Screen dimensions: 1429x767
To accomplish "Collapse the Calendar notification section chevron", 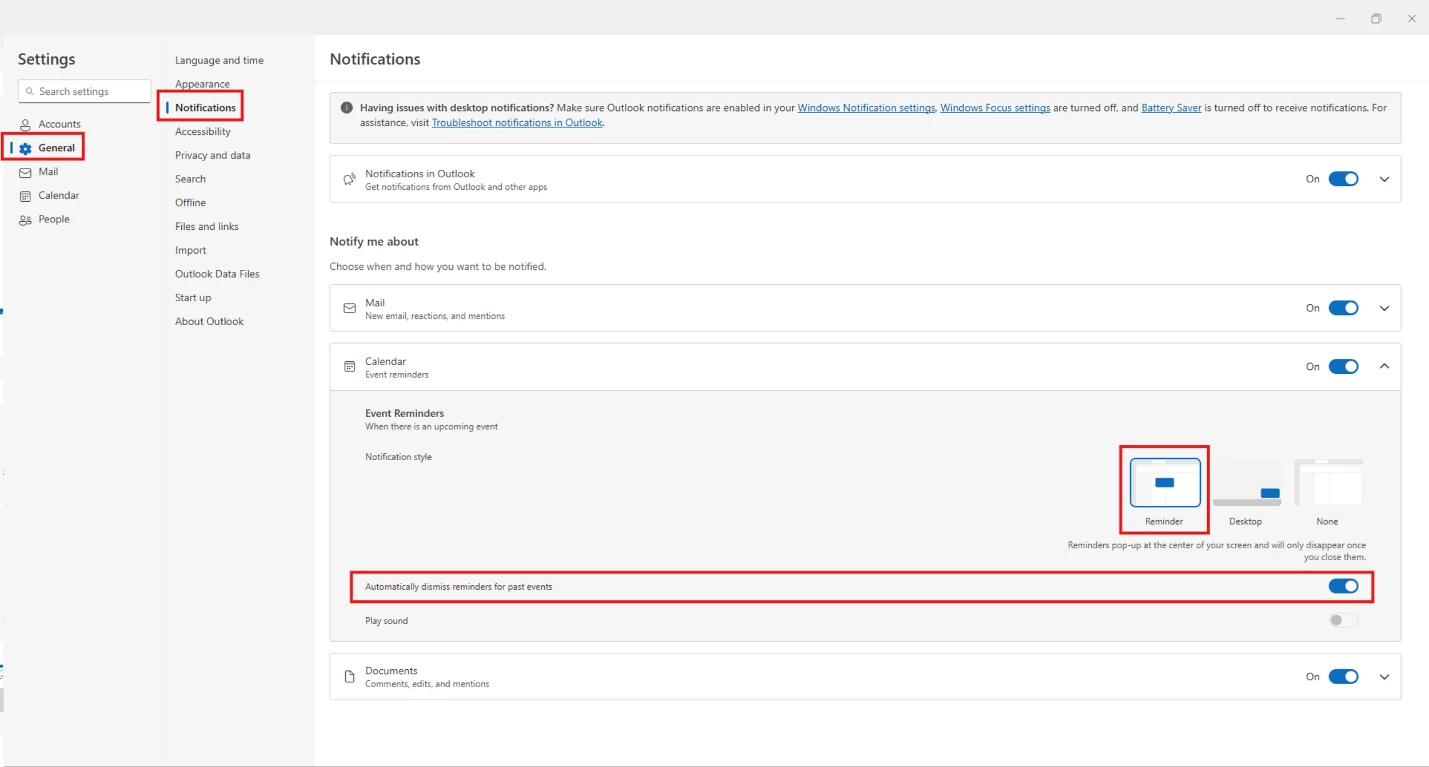I will pyautogui.click(x=1384, y=367).
